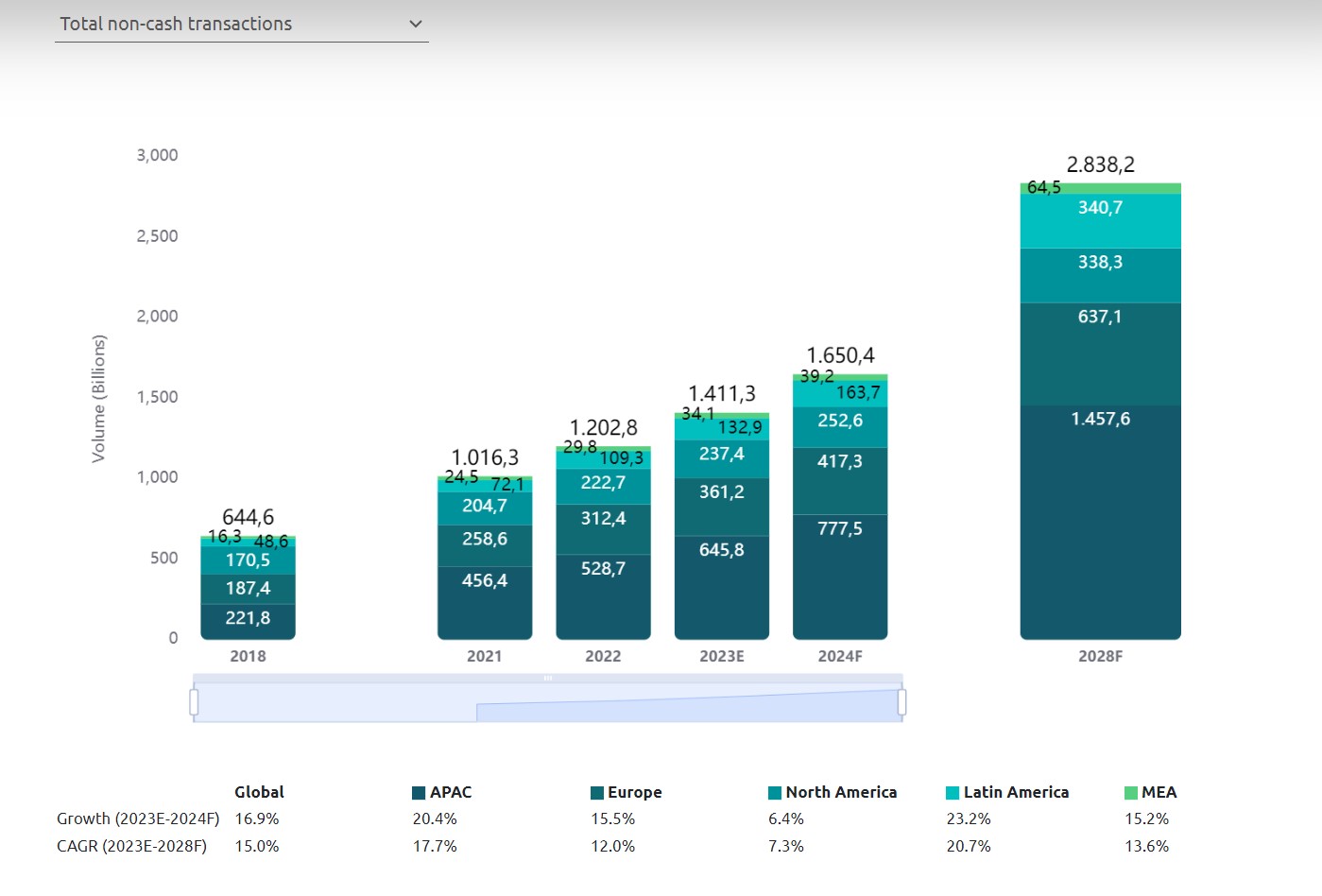Click the 2028F MEA value label 64,5
Screen dimensions: 1322x896
[1044, 187]
